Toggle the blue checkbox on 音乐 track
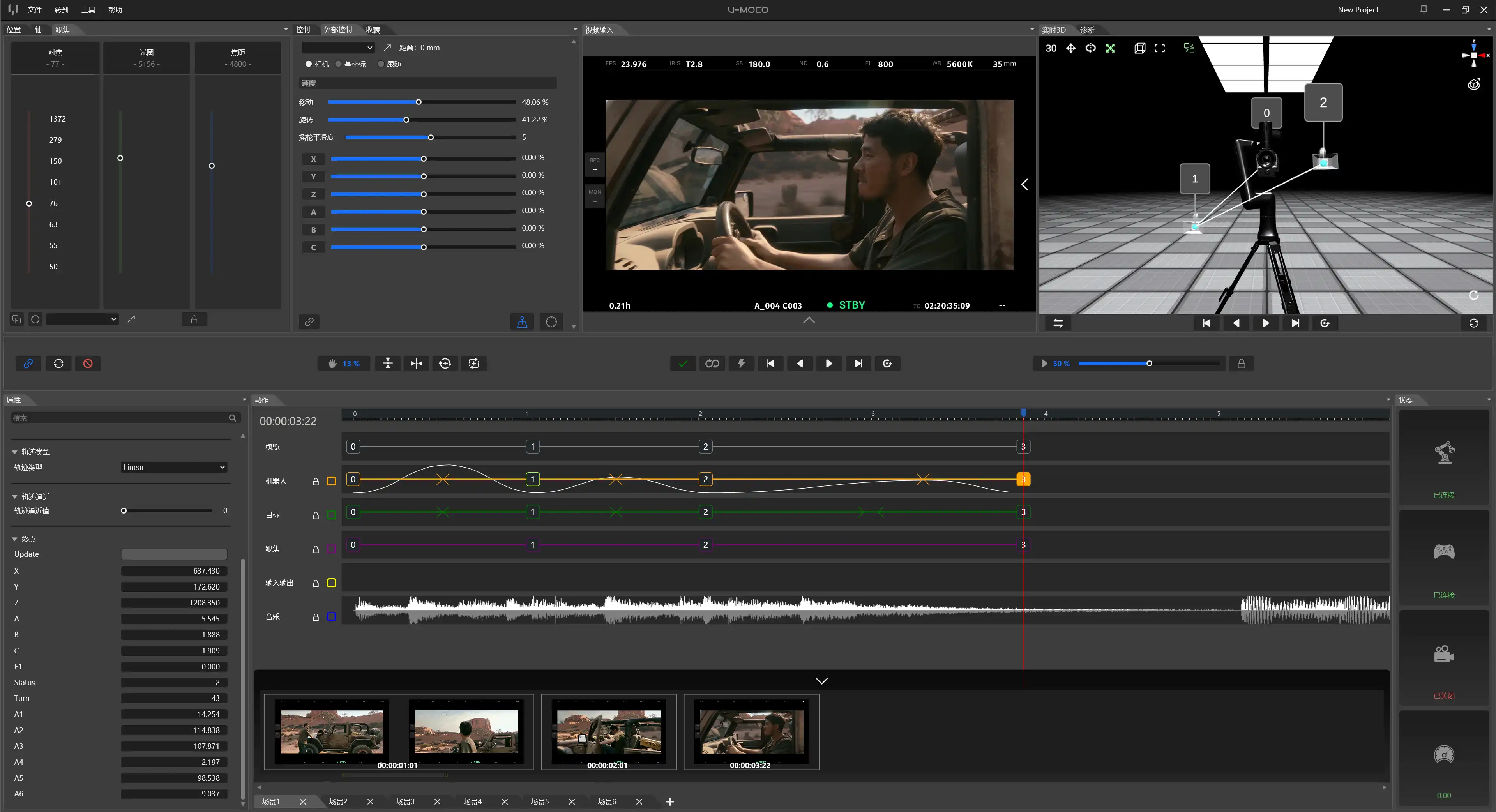Image resolution: width=1496 pixels, height=812 pixels. (x=332, y=617)
